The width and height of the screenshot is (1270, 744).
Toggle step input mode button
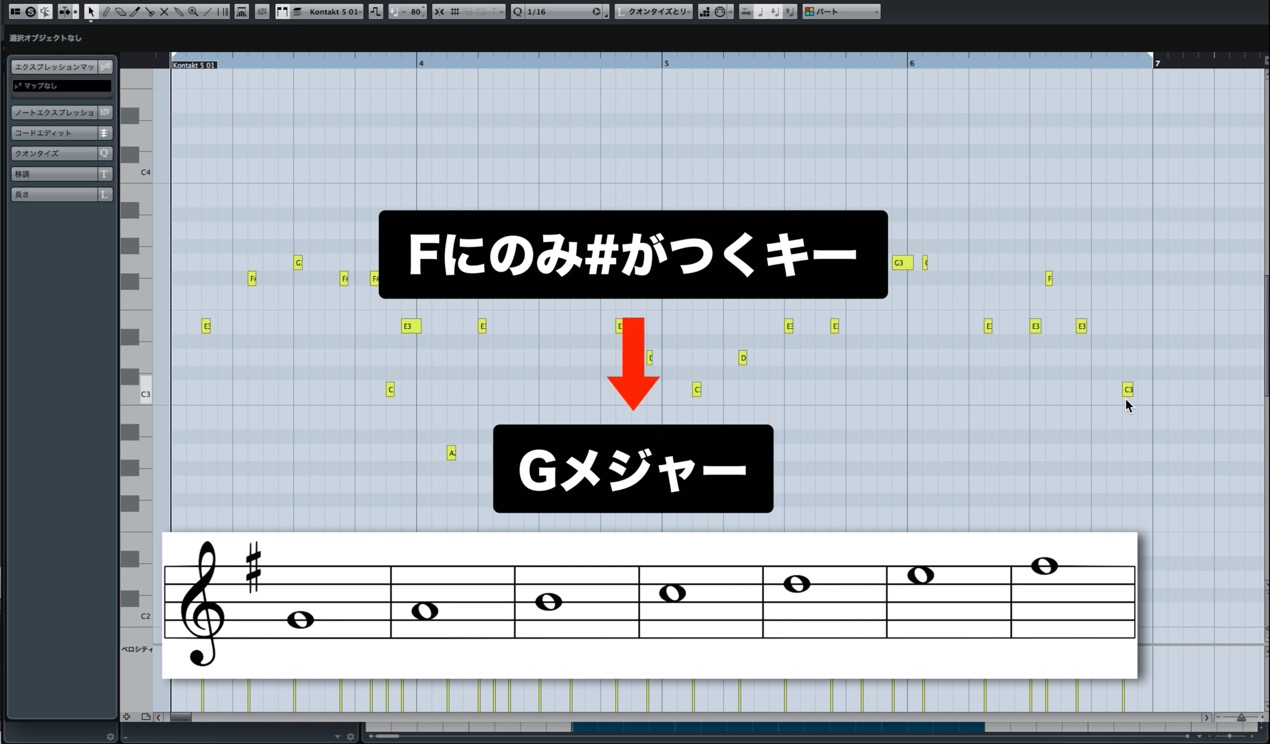705,12
